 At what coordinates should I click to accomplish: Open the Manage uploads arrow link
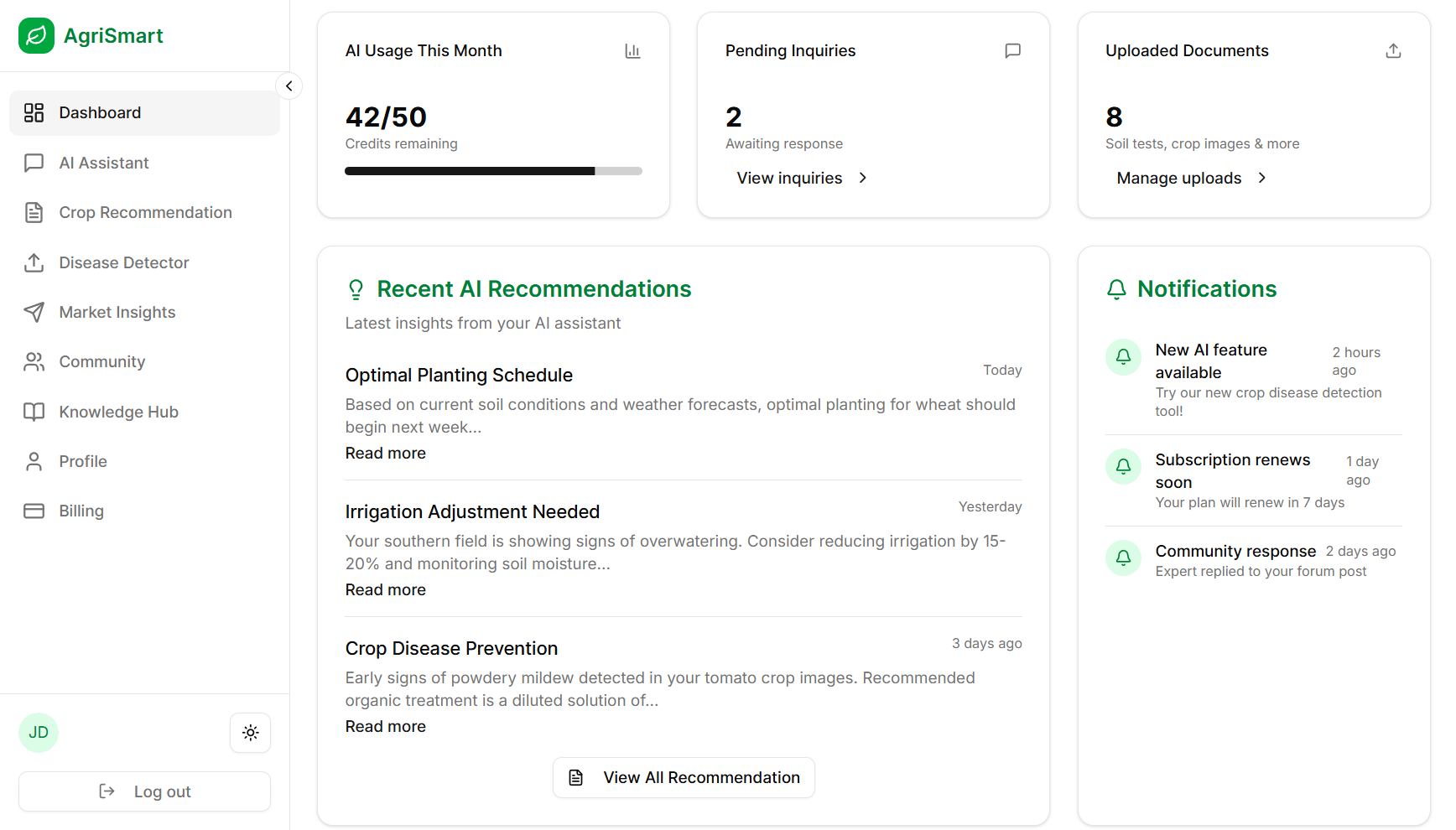coord(1190,178)
